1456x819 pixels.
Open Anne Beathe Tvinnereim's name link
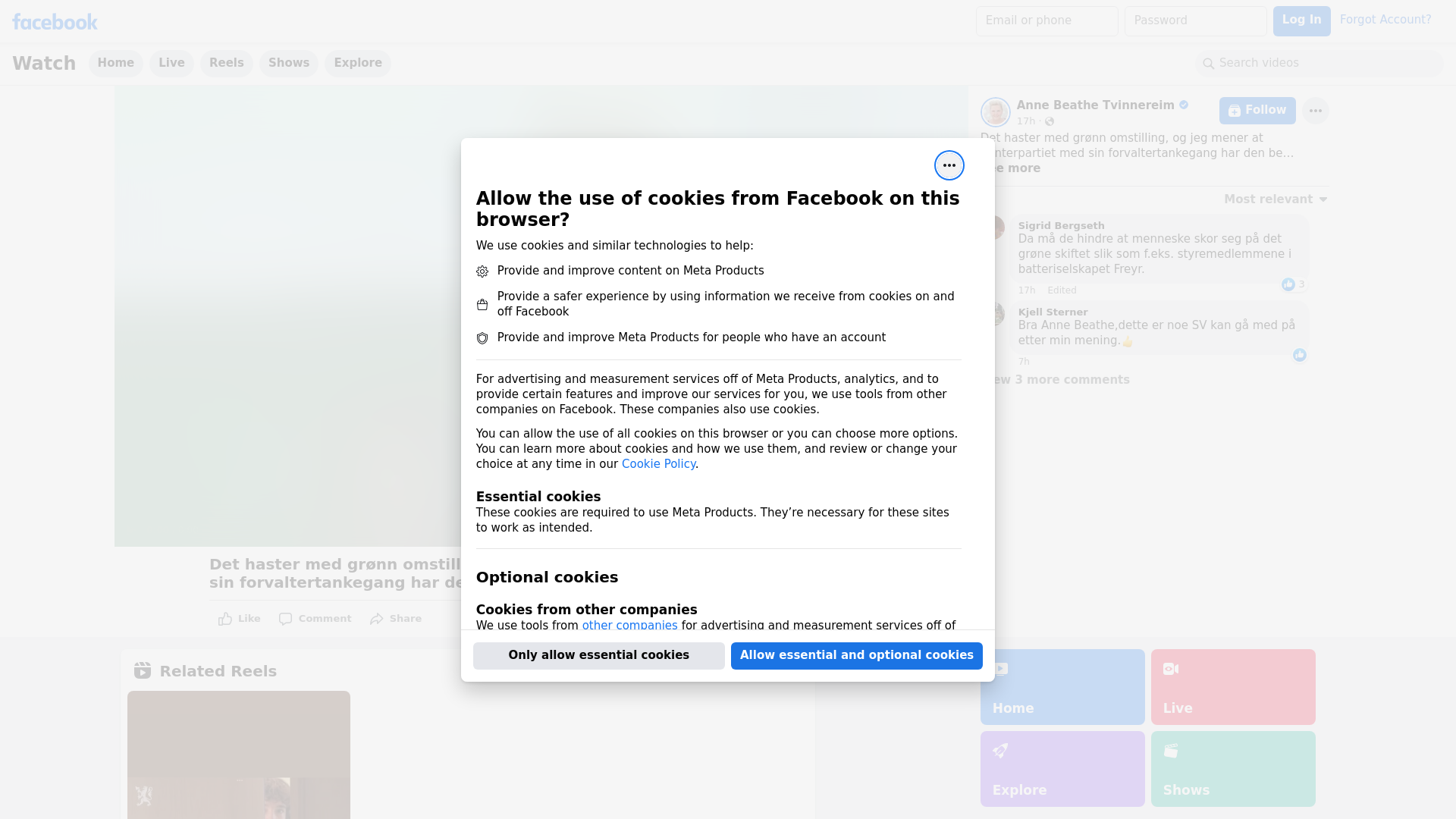[1095, 105]
